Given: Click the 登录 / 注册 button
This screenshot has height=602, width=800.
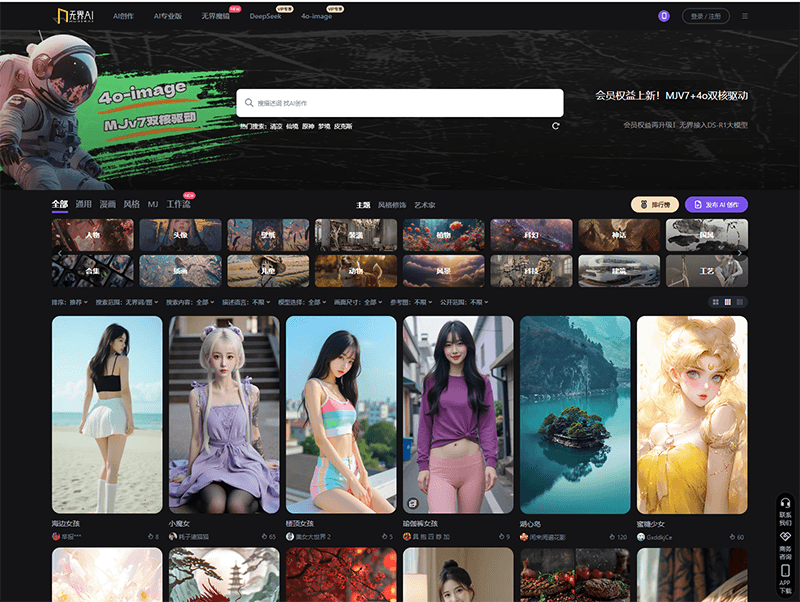Looking at the screenshot, I should [x=706, y=16].
